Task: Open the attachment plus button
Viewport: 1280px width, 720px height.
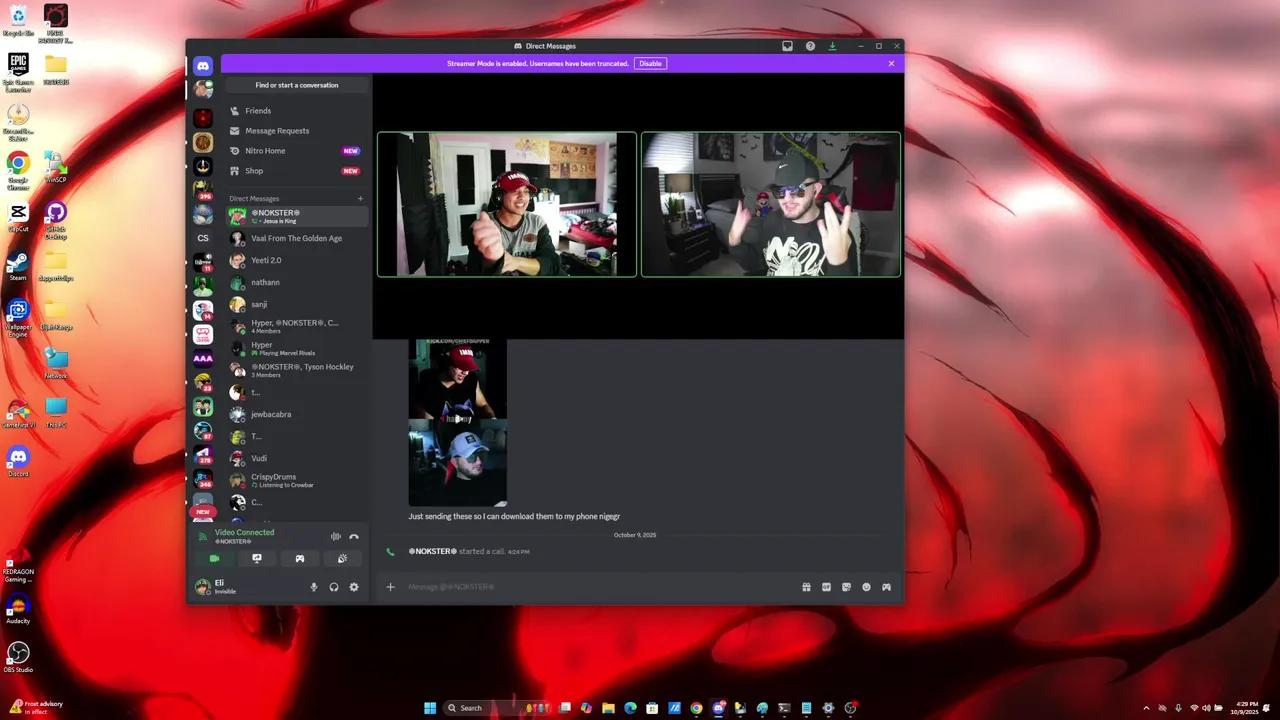Action: [390, 587]
